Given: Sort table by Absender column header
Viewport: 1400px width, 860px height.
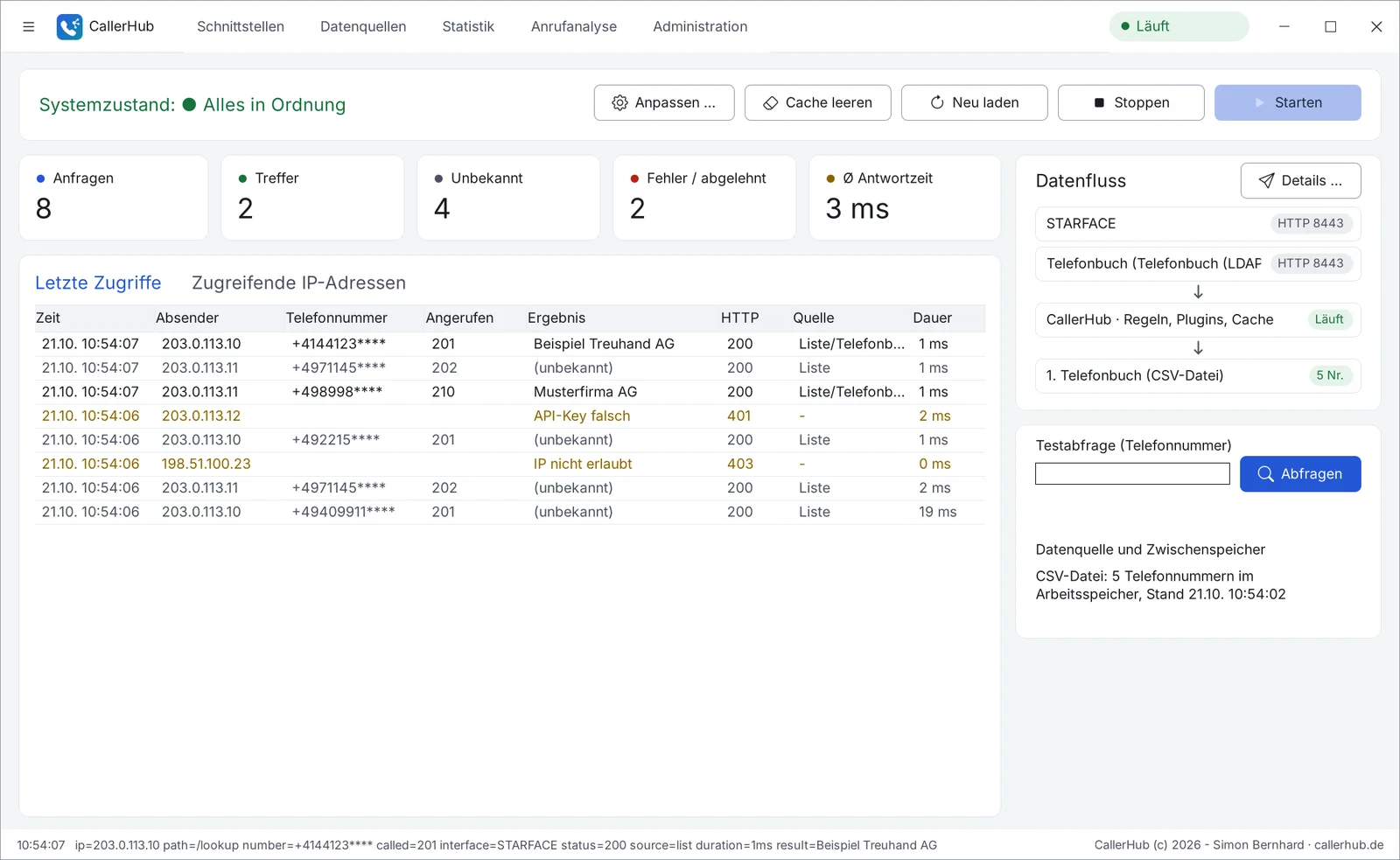Looking at the screenshot, I should (187, 318).
